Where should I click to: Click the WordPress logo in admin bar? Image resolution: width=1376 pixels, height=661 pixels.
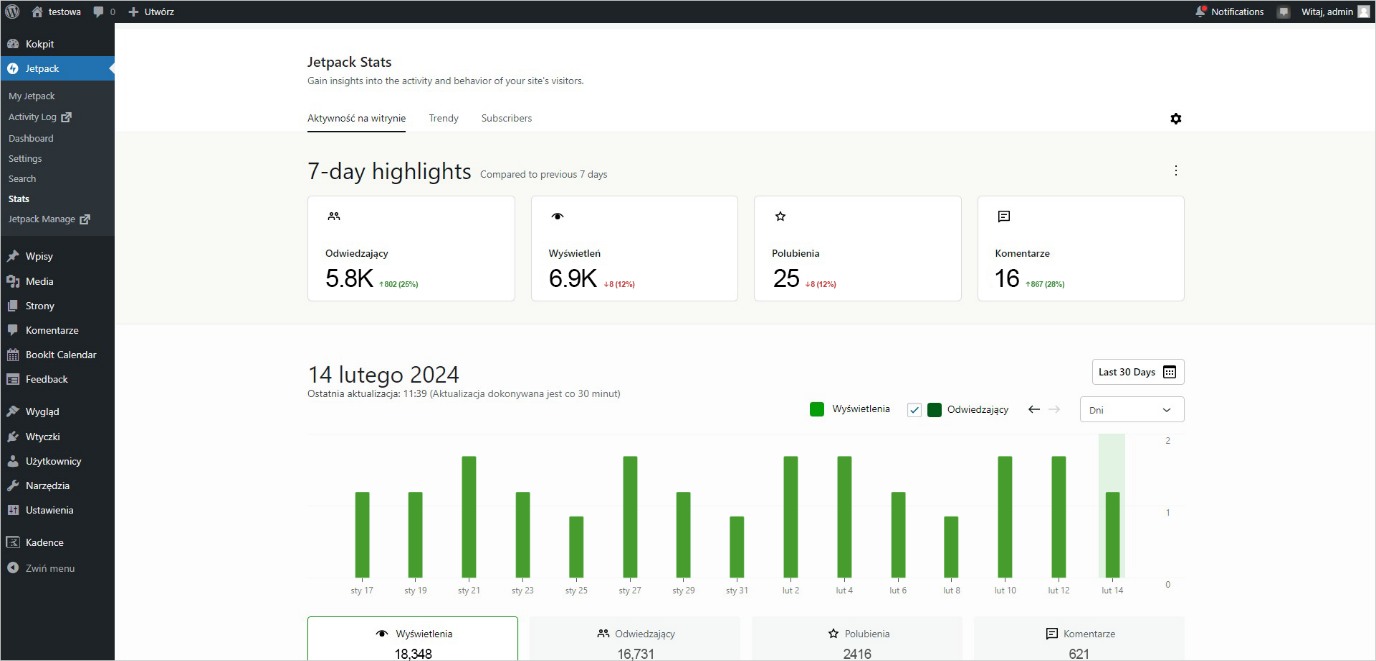click(x=13, y=12)
